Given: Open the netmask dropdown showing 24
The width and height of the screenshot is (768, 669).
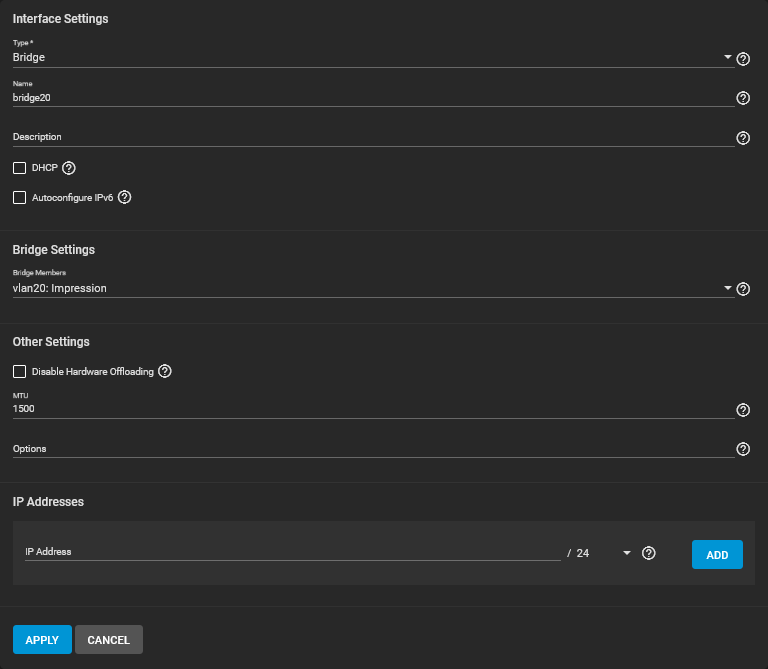Looking at the screenshot, I should (603, 553).
